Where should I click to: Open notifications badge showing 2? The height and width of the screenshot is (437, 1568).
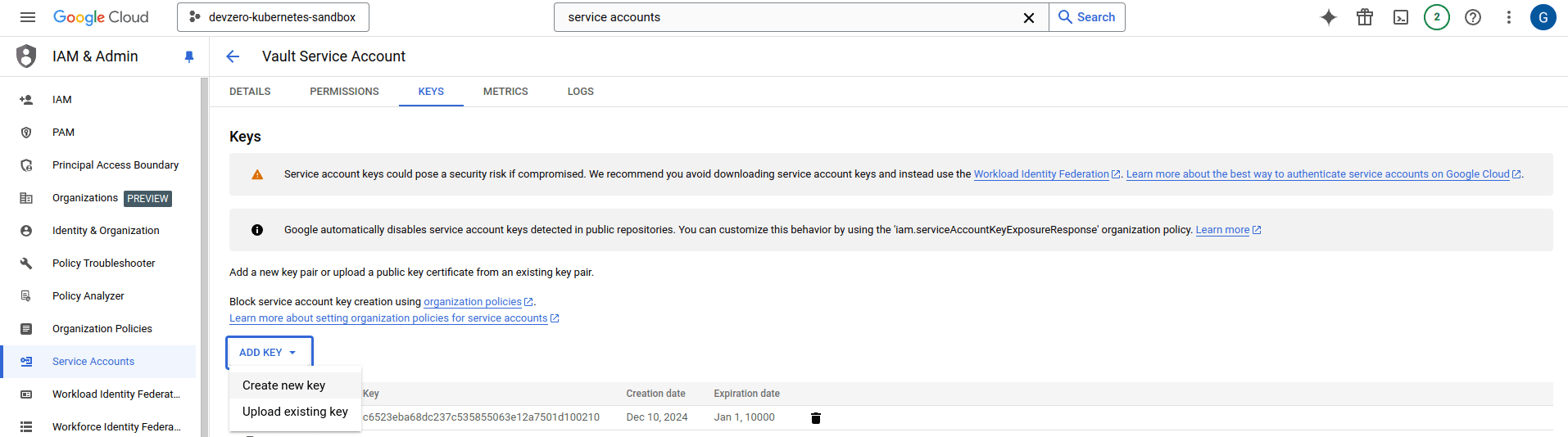coord(1437,17)
